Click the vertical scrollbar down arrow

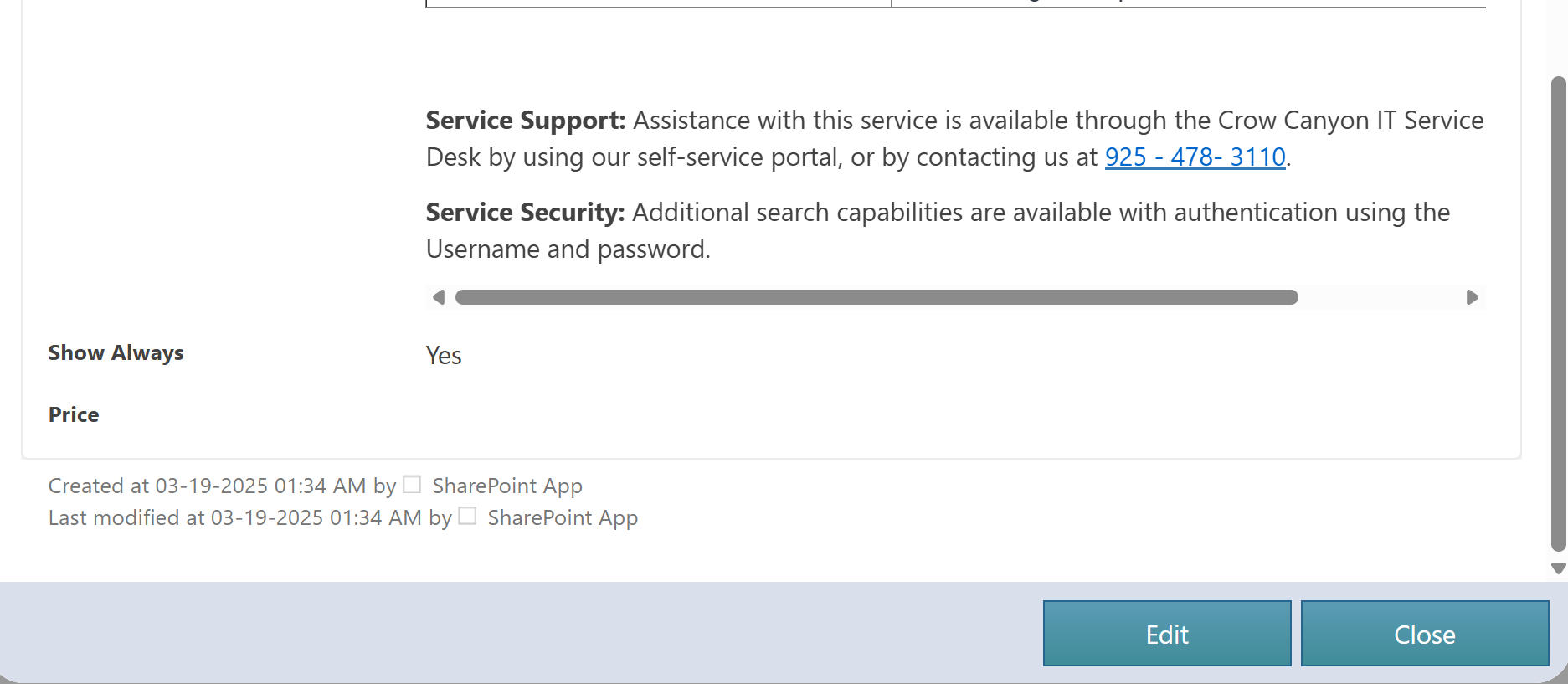(x=1558, y=568)
